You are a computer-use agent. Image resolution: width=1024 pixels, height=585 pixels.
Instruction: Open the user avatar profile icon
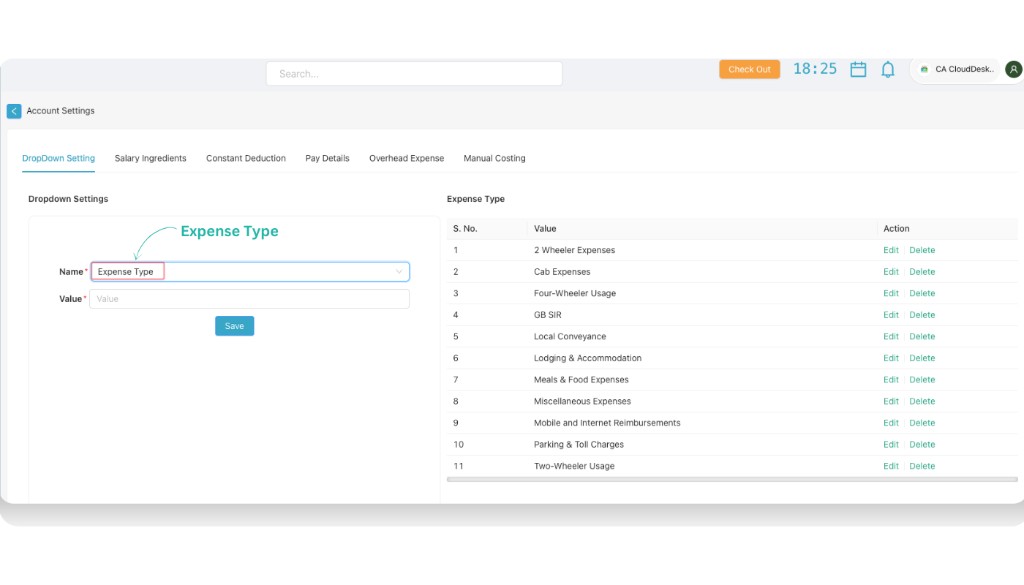coord(1012,69)
